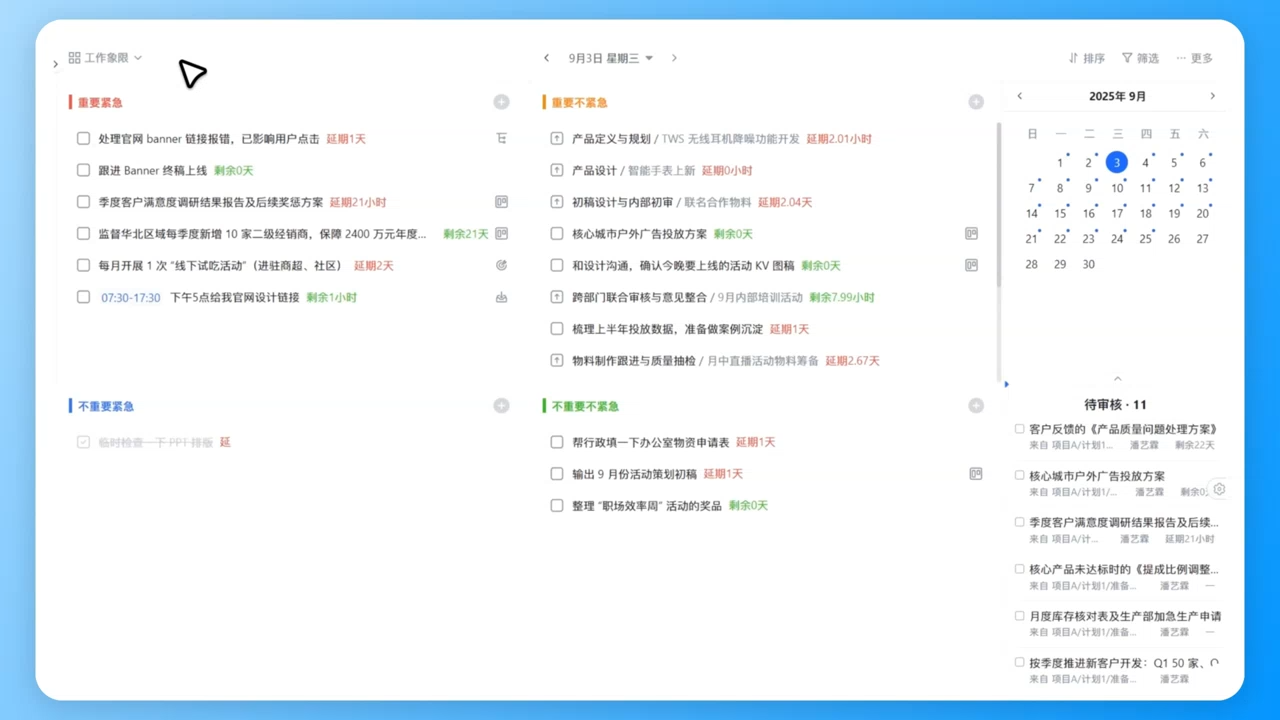Click repeat icon on 每月开展1次线下试吃活动 row
This screenshot has width=1280, height=720.
click(501, 266)
